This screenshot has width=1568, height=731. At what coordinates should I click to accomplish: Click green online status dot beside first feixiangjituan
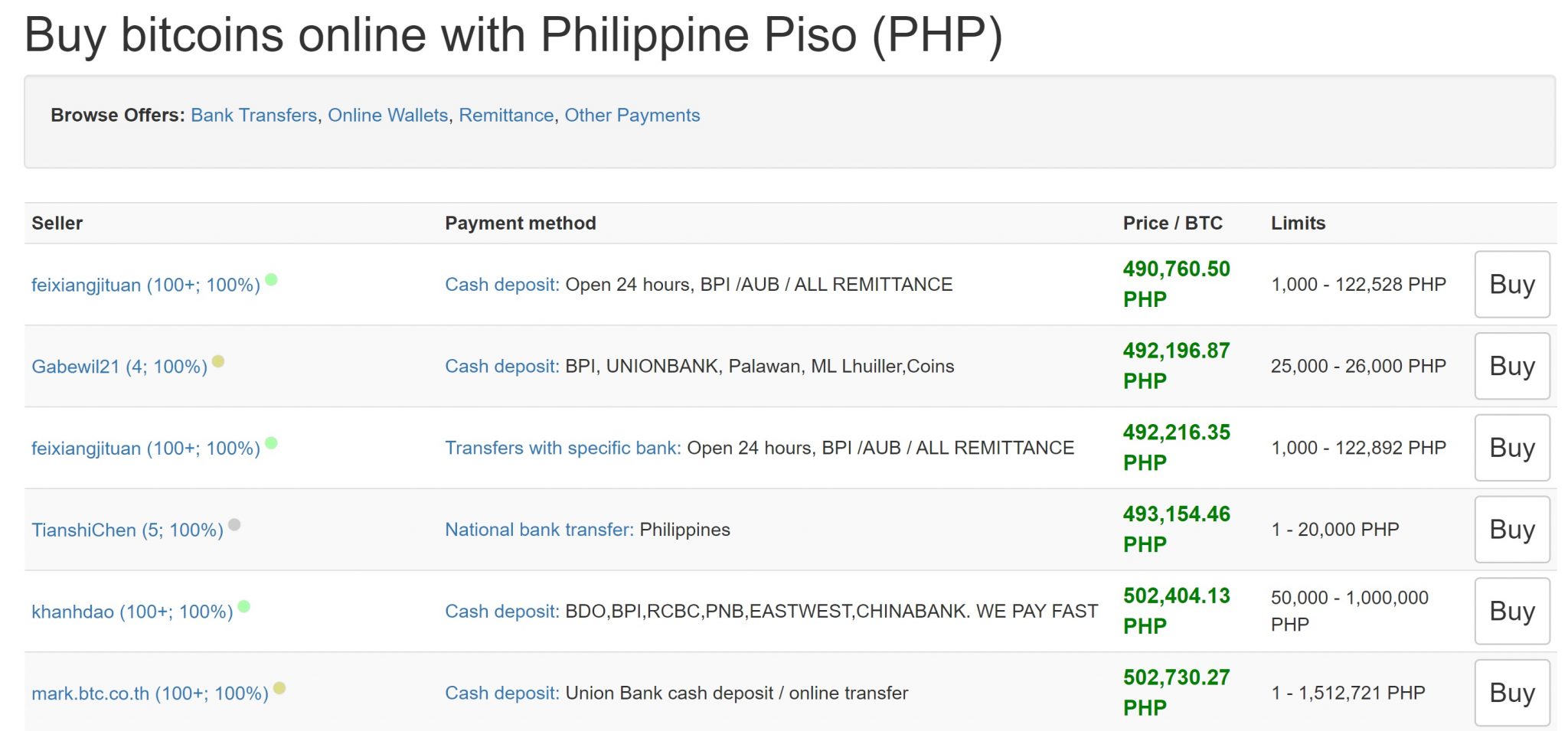(x=271, y=279)
